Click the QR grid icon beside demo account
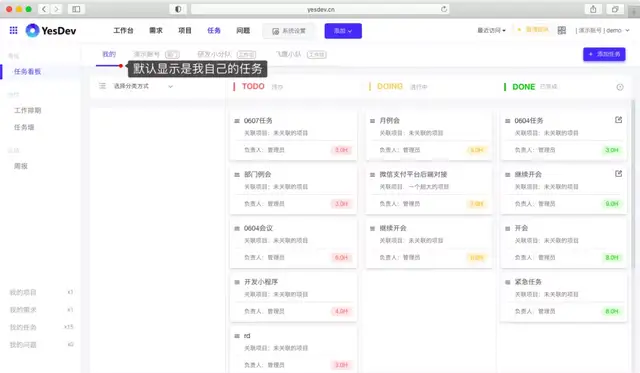This screenshot has width=640, height=373. click(x=562, y=30)
